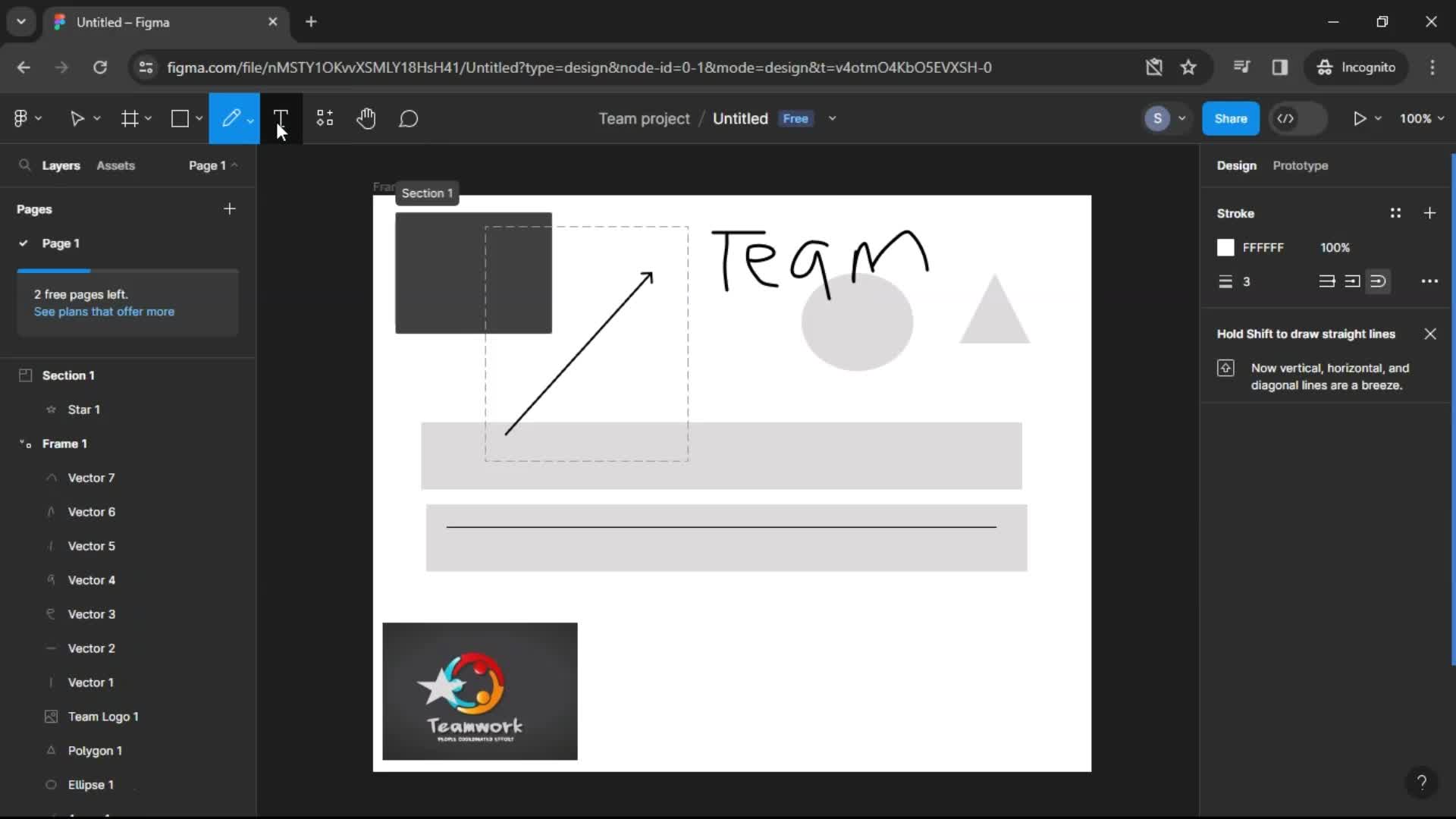Select the Component tool
Image resolution: width=1456 pixels, height=819 pixels.
(x=325, y=118)
